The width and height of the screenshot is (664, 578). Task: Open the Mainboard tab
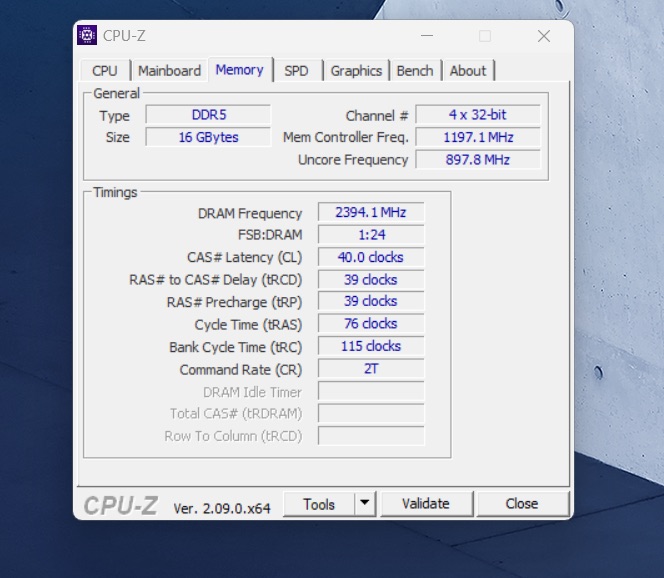(169, 71)
